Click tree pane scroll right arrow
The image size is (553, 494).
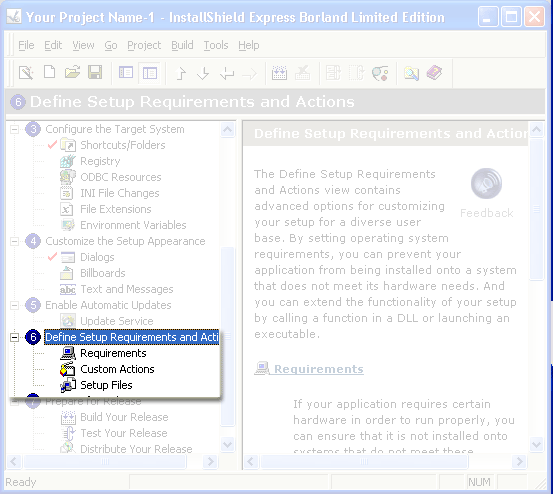tap(211, 461)
